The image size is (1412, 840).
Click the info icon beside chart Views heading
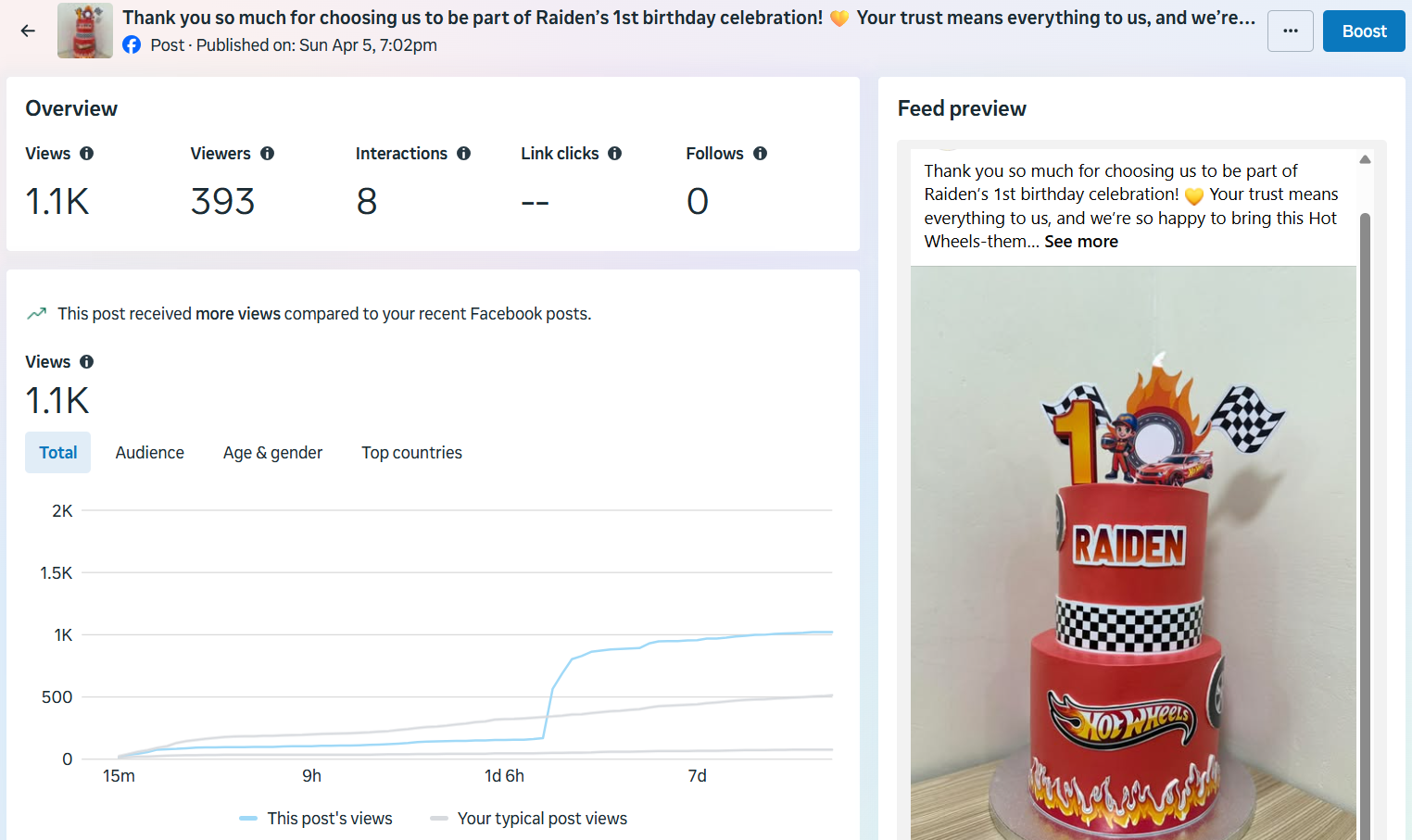[x=87, y=362]
